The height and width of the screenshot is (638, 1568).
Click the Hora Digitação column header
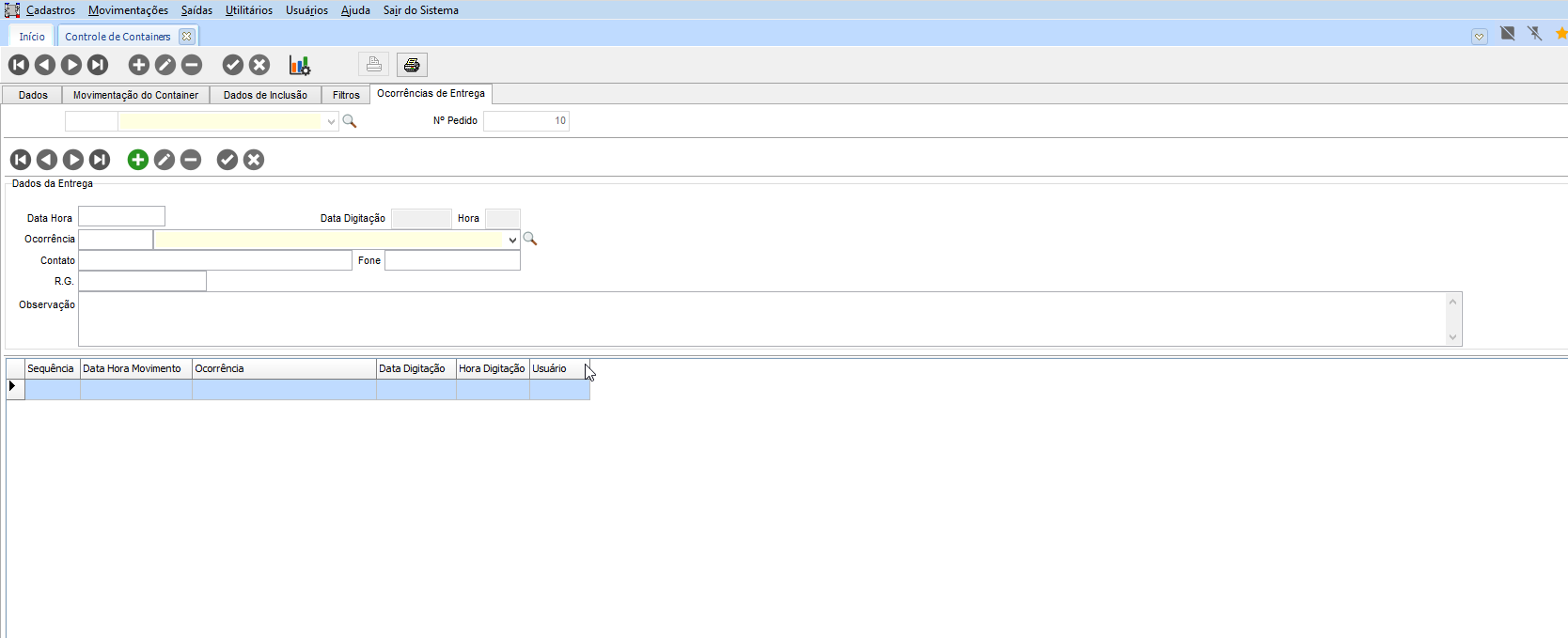point(493,369)
